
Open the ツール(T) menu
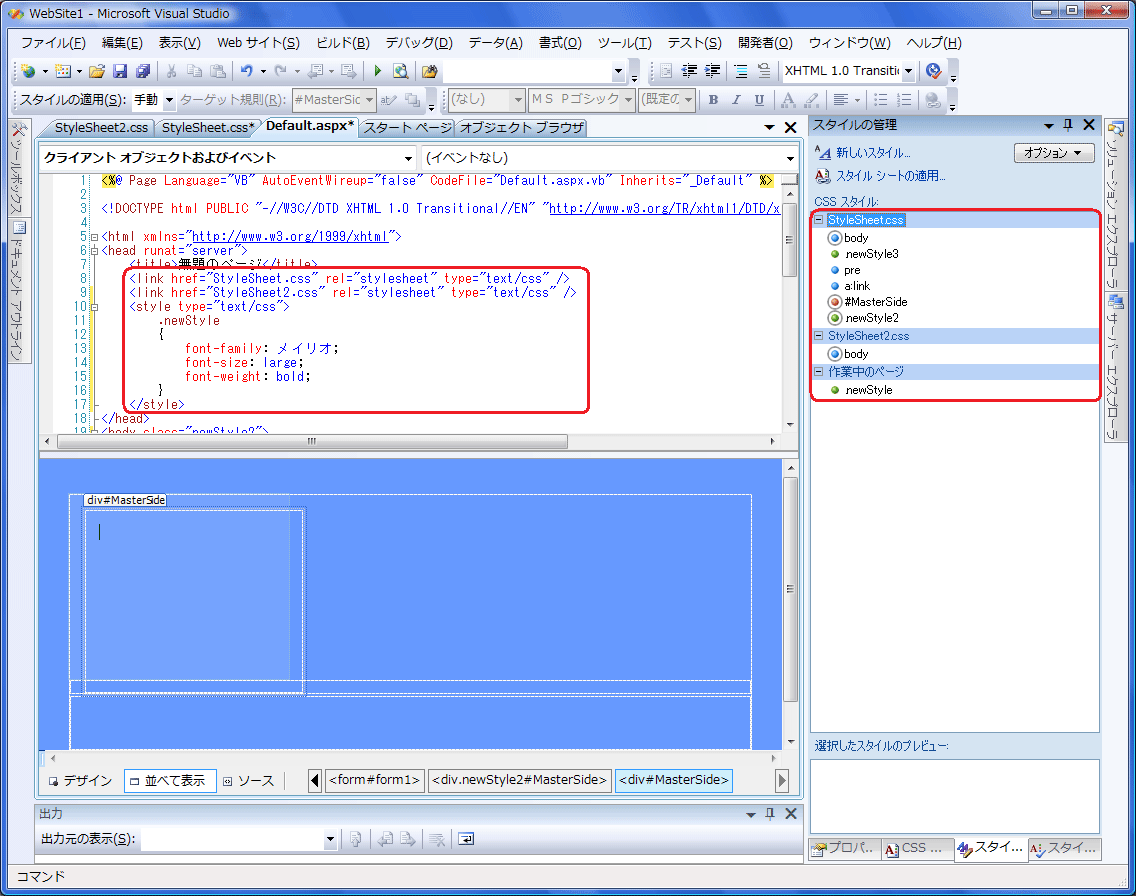[x=624, y=43]
